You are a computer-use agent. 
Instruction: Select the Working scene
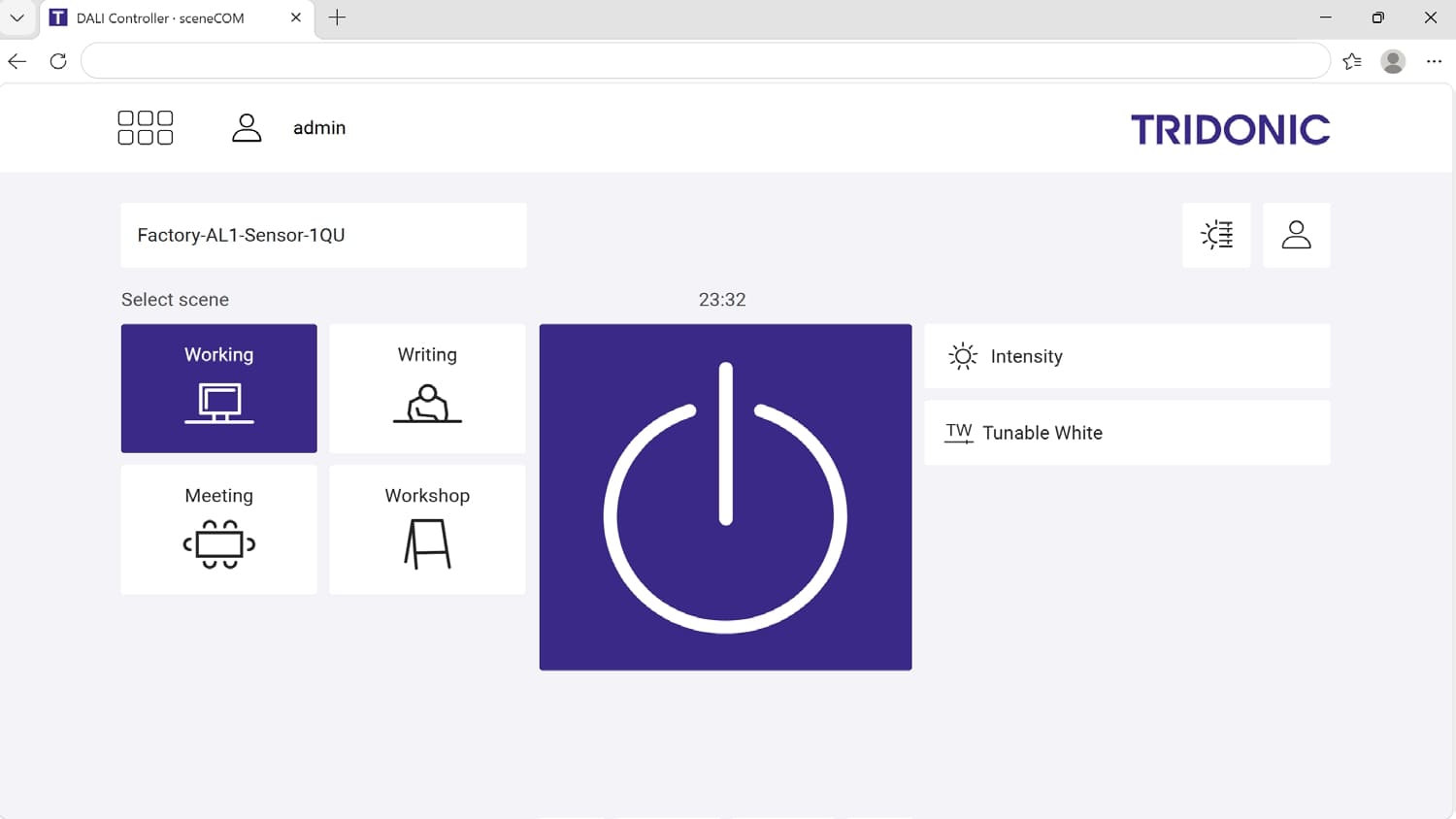[219, 388]
